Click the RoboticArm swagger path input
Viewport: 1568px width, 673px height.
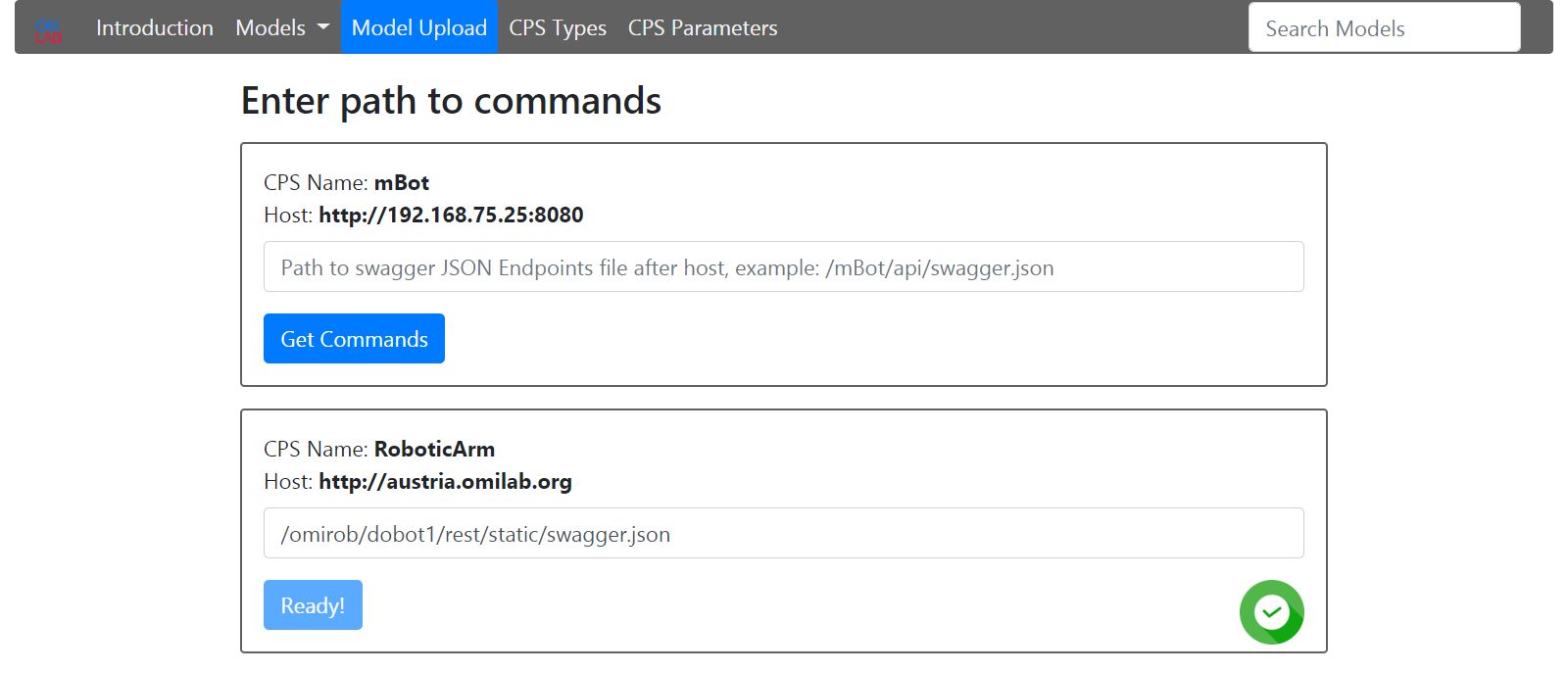783,533
